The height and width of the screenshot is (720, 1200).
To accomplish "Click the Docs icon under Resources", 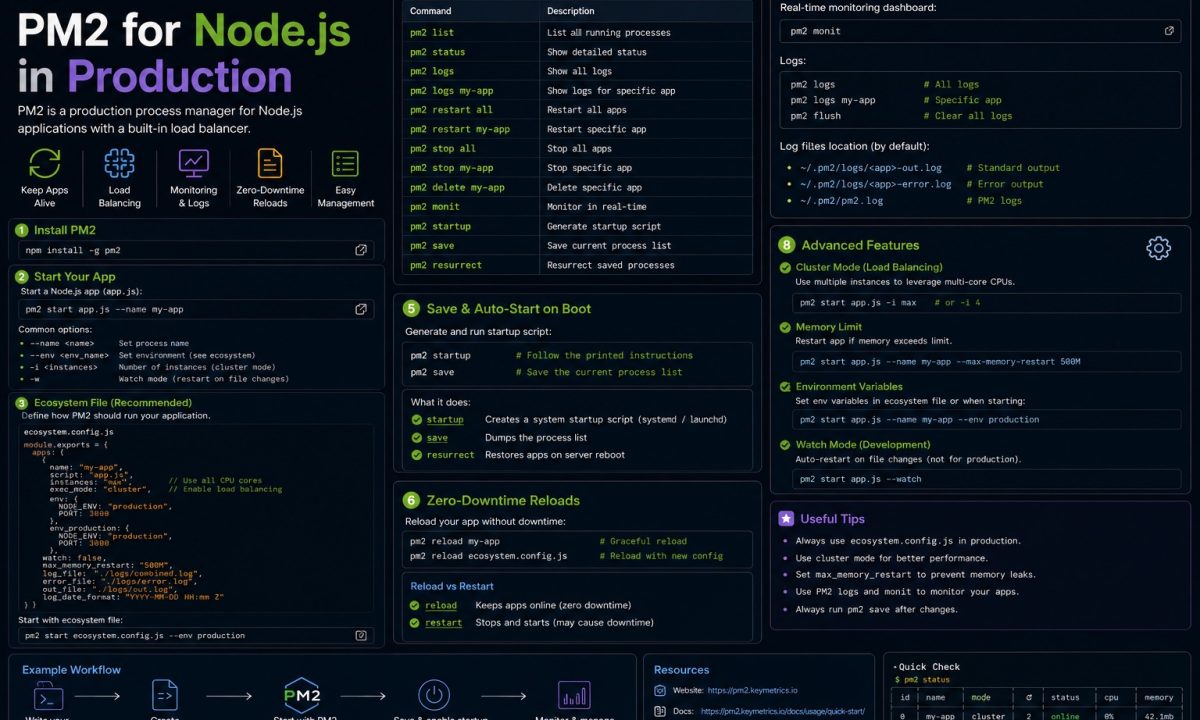I will (x=660, y=711).
